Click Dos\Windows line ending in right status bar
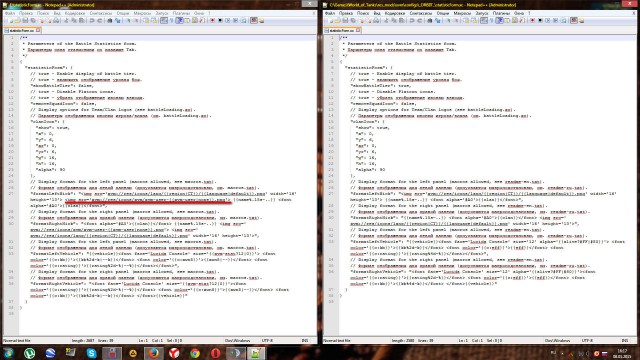The width and height of the screenshot is (640, 360). point(557,340)
